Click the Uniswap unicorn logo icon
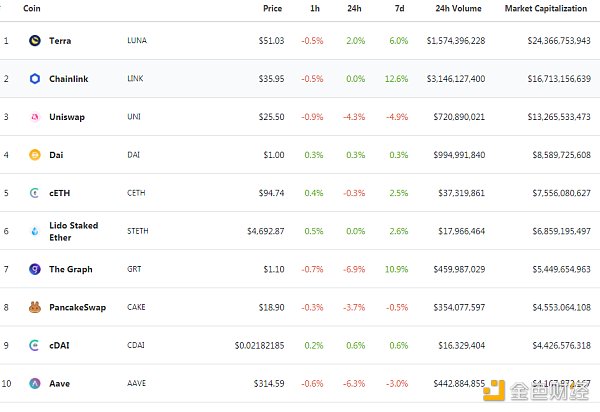This screenshot has width=600, height=412. (x=34, y=117)
